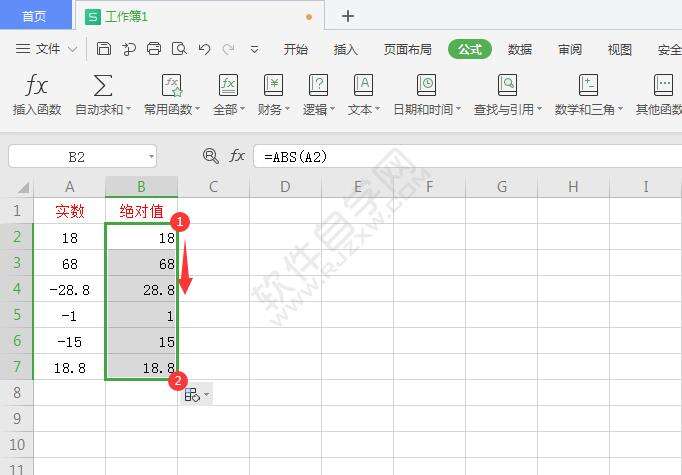Viewport: 682px width, 475px height.
Task: Click the fx icon beside formula bar
Action: [x=237, y=156]
